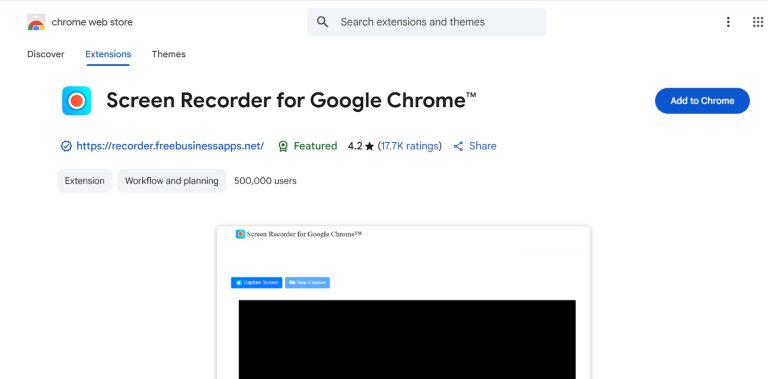Click the black video preview screenshot
Screen dimensions: 768x379
pyautogui.click(x=407, y=339)
